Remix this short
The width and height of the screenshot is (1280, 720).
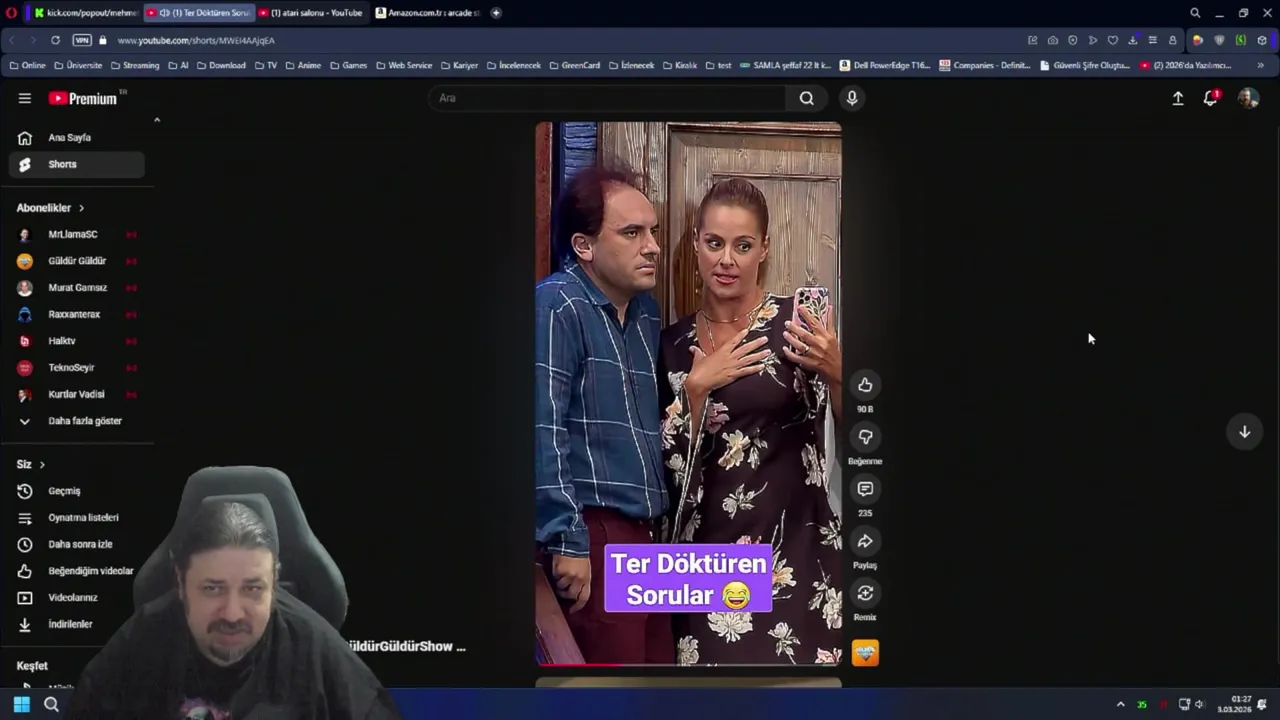[865, 593]
